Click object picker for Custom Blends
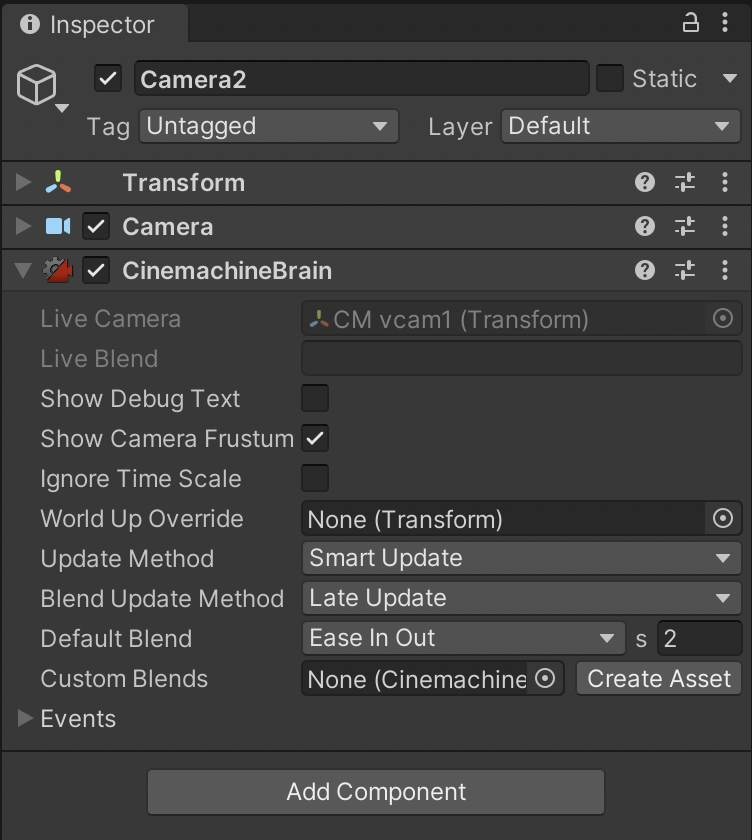752x840 pixels. coord(545,678)
